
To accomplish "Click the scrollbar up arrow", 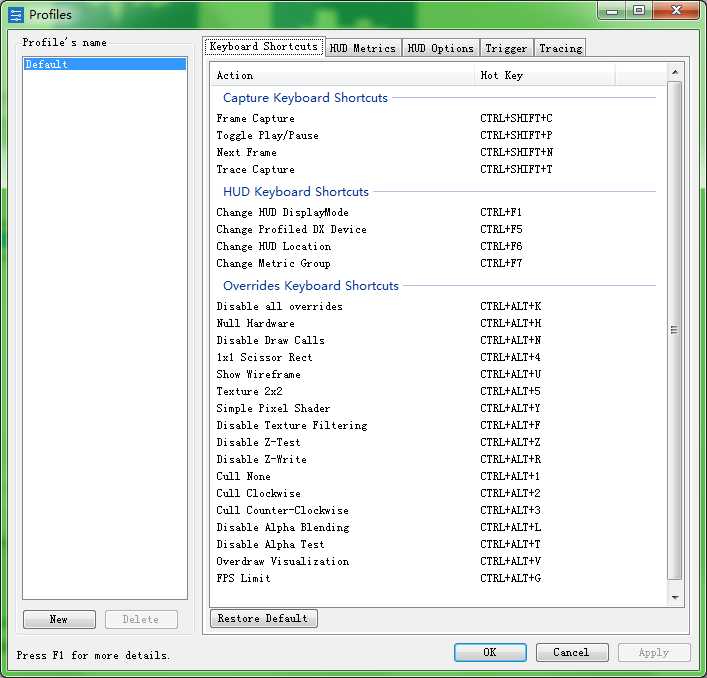I will 675,72.
